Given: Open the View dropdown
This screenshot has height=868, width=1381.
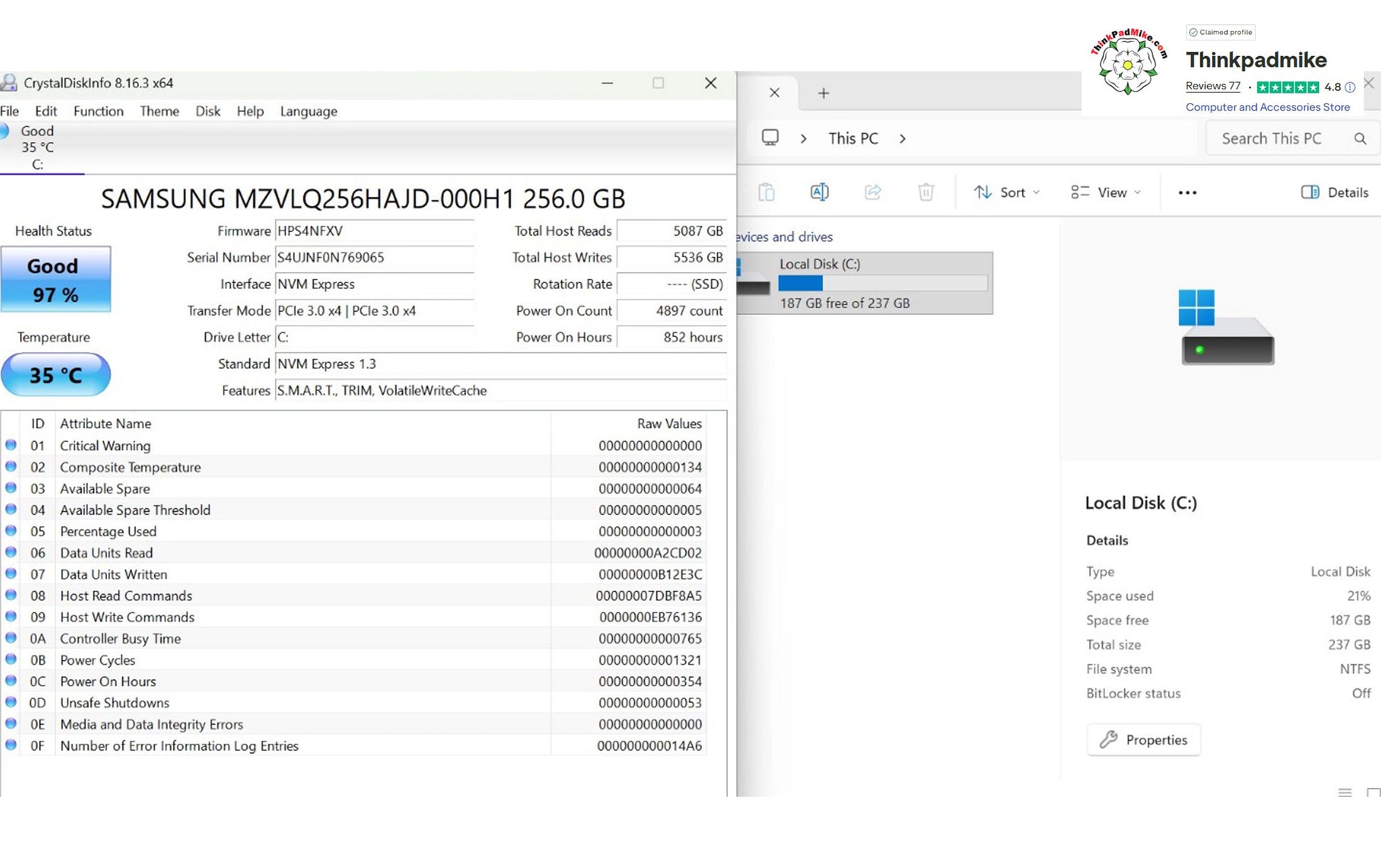Looking at the screenshot, I should point(1106,192).
